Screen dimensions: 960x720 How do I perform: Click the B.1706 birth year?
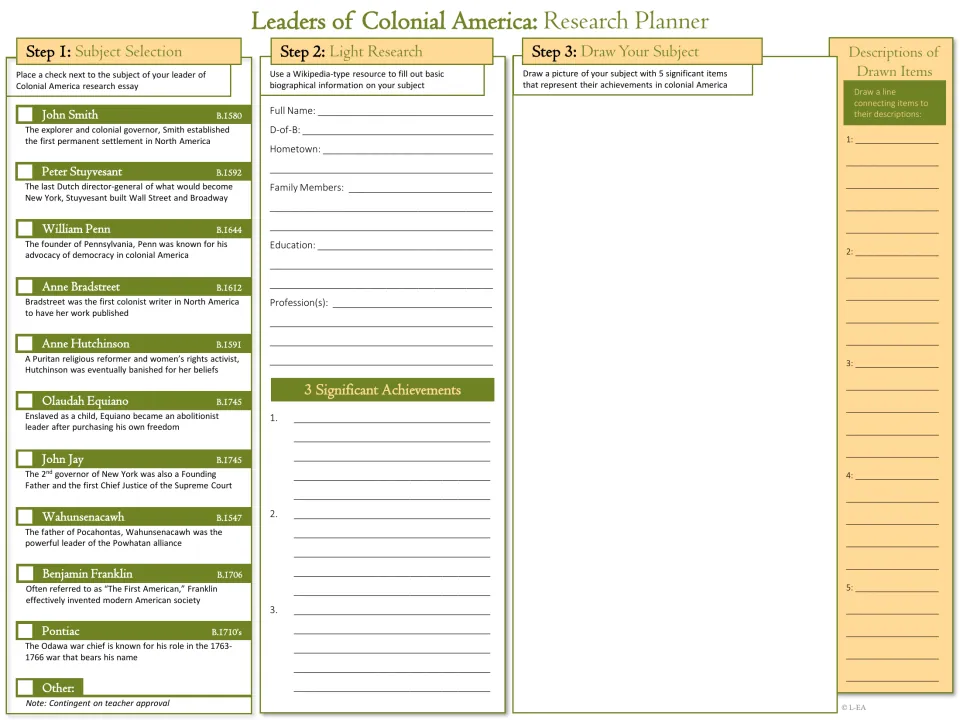(230, 575)
